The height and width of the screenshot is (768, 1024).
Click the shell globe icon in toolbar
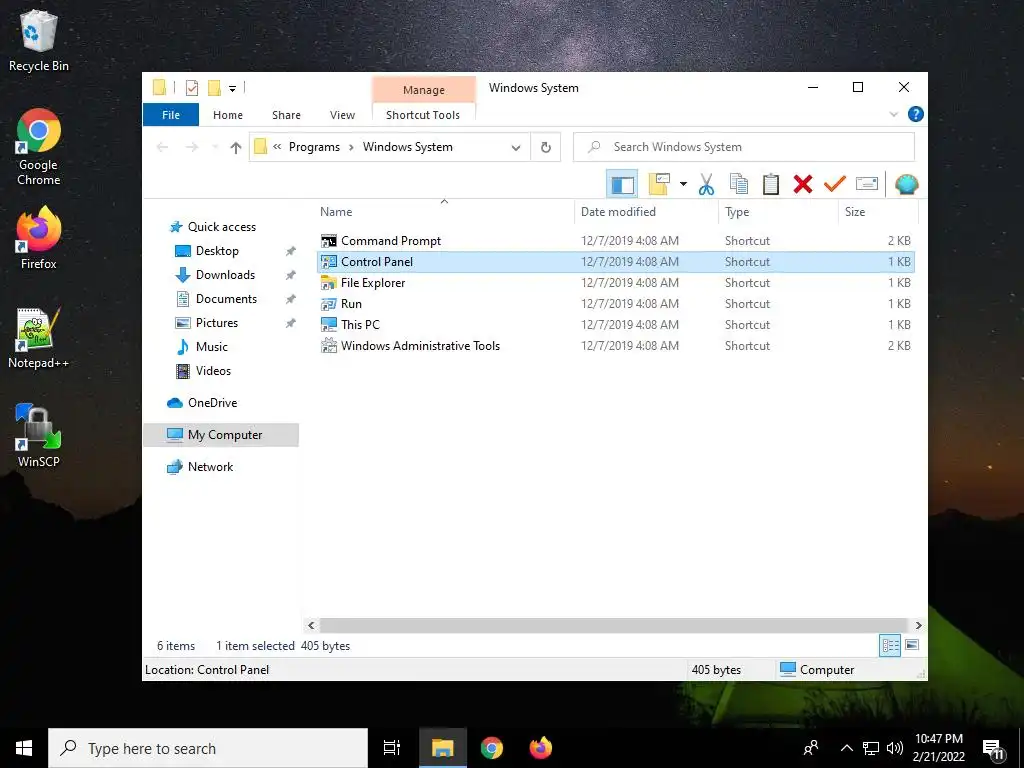906,184
